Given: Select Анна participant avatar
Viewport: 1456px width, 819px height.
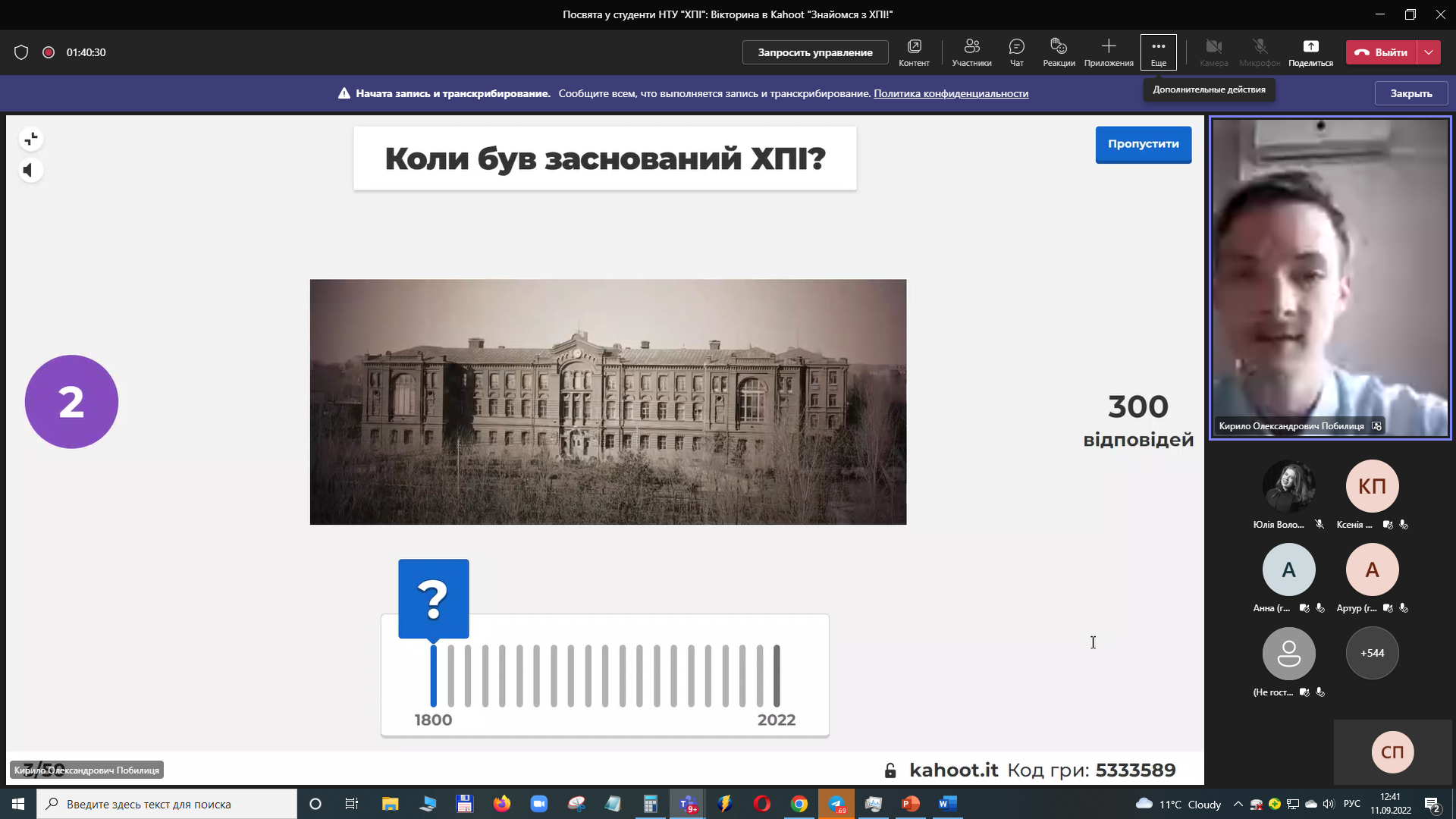Looking at the screenshot, I should [x=1288, y=570].
